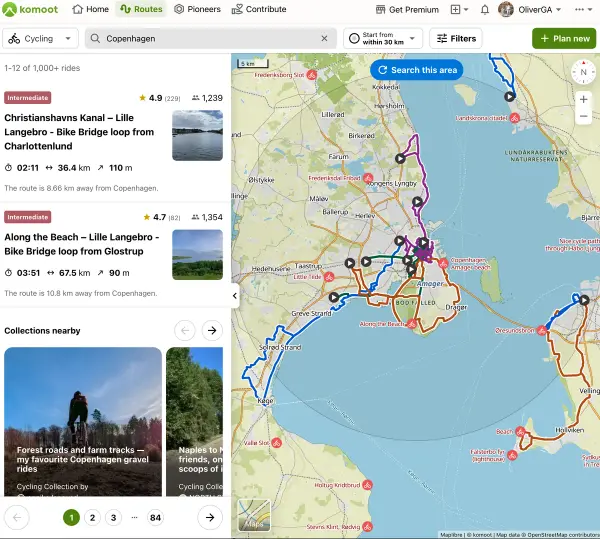
Task: Open the Contribute section
Action: tap(259, 9)
